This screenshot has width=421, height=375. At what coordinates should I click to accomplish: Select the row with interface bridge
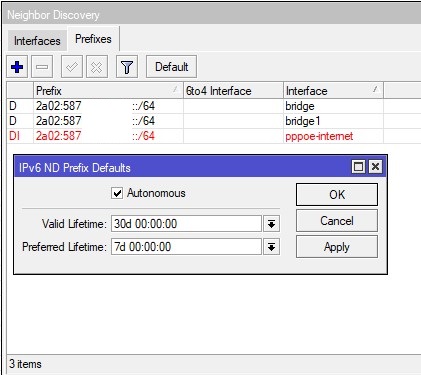[x=213, y=106]
